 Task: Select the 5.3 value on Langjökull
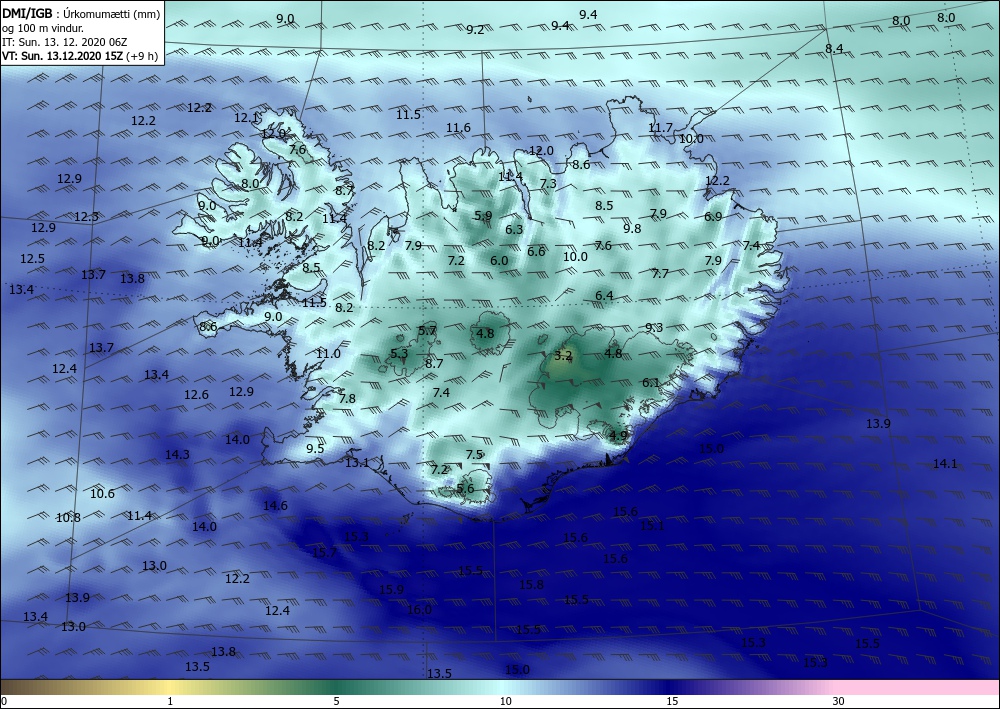[399, 353]
